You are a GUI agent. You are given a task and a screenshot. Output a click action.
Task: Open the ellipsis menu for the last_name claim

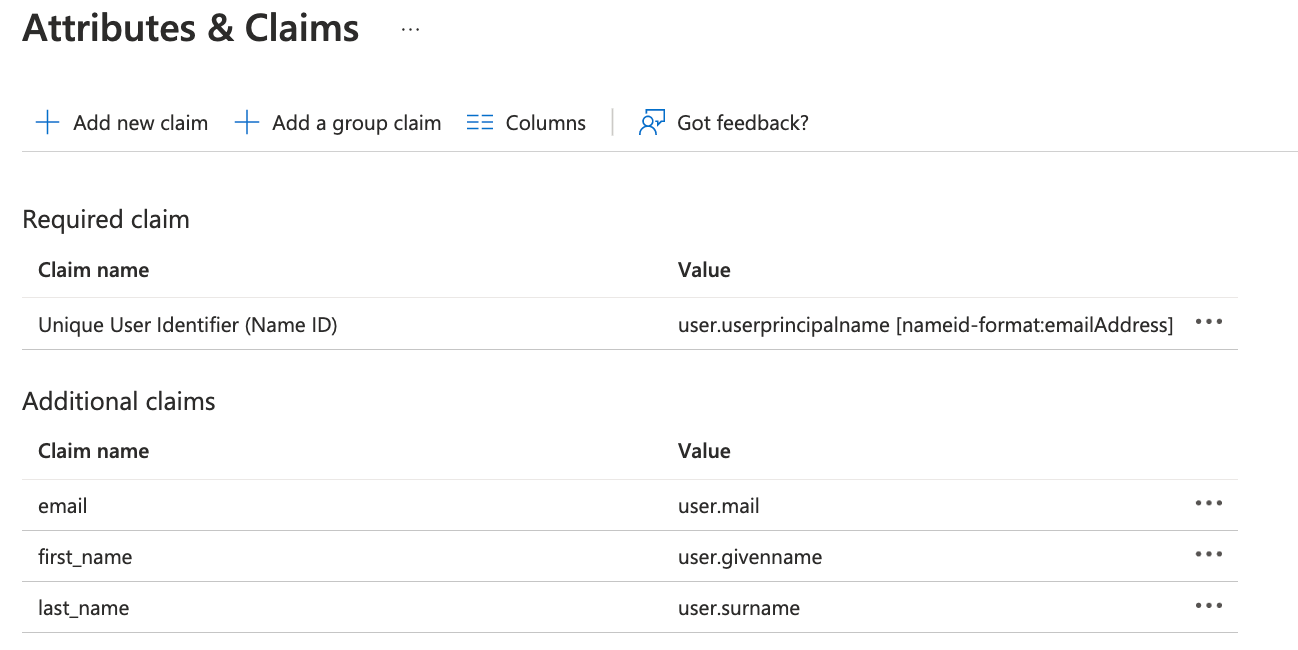point(1208,606)
